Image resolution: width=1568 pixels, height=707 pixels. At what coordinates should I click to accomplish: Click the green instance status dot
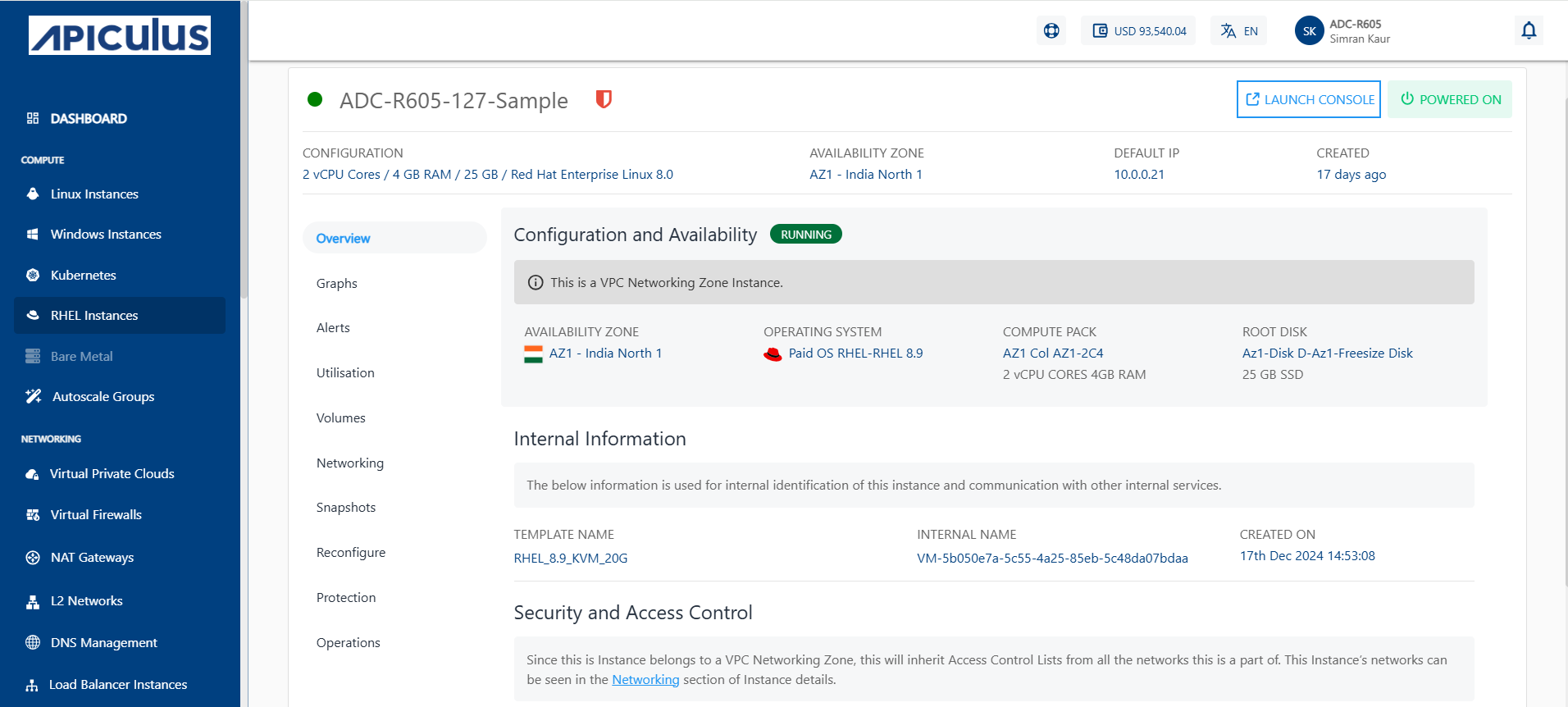click(x=315, y=99)
